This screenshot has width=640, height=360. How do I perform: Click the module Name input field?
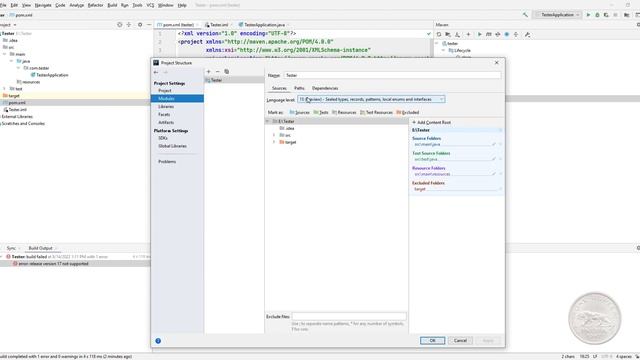[392, 76]
